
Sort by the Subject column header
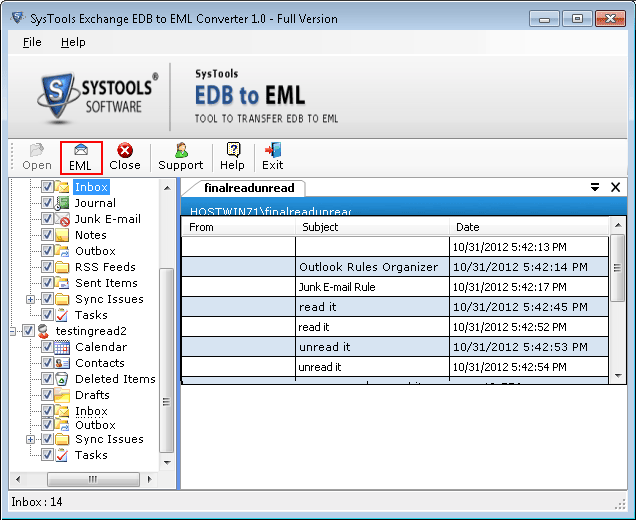click(372, 227)
